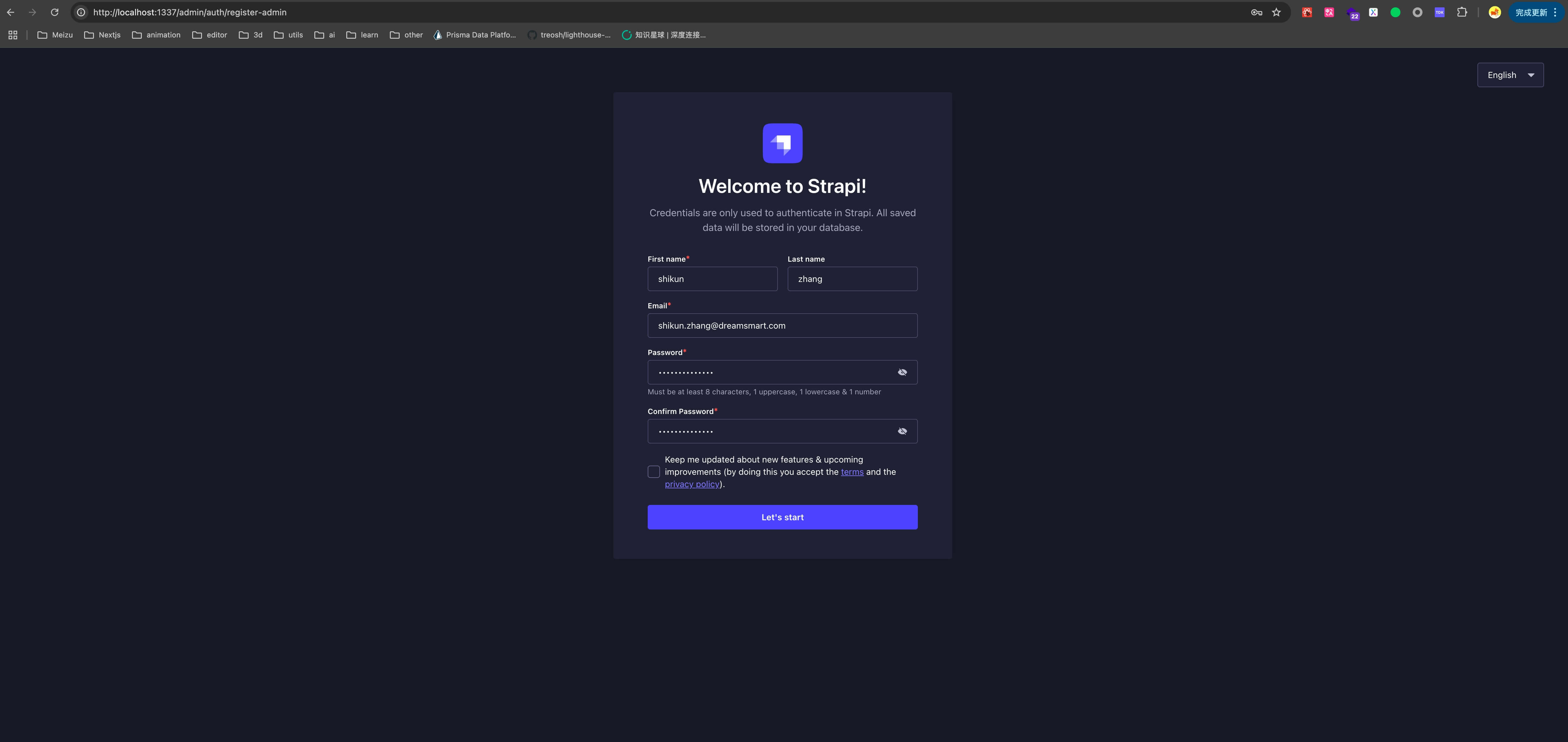The width and height of the screenshot is (1568, 742).
Task: Click the Welcome to Strapi! heading
Action: (x=782, y=186)
